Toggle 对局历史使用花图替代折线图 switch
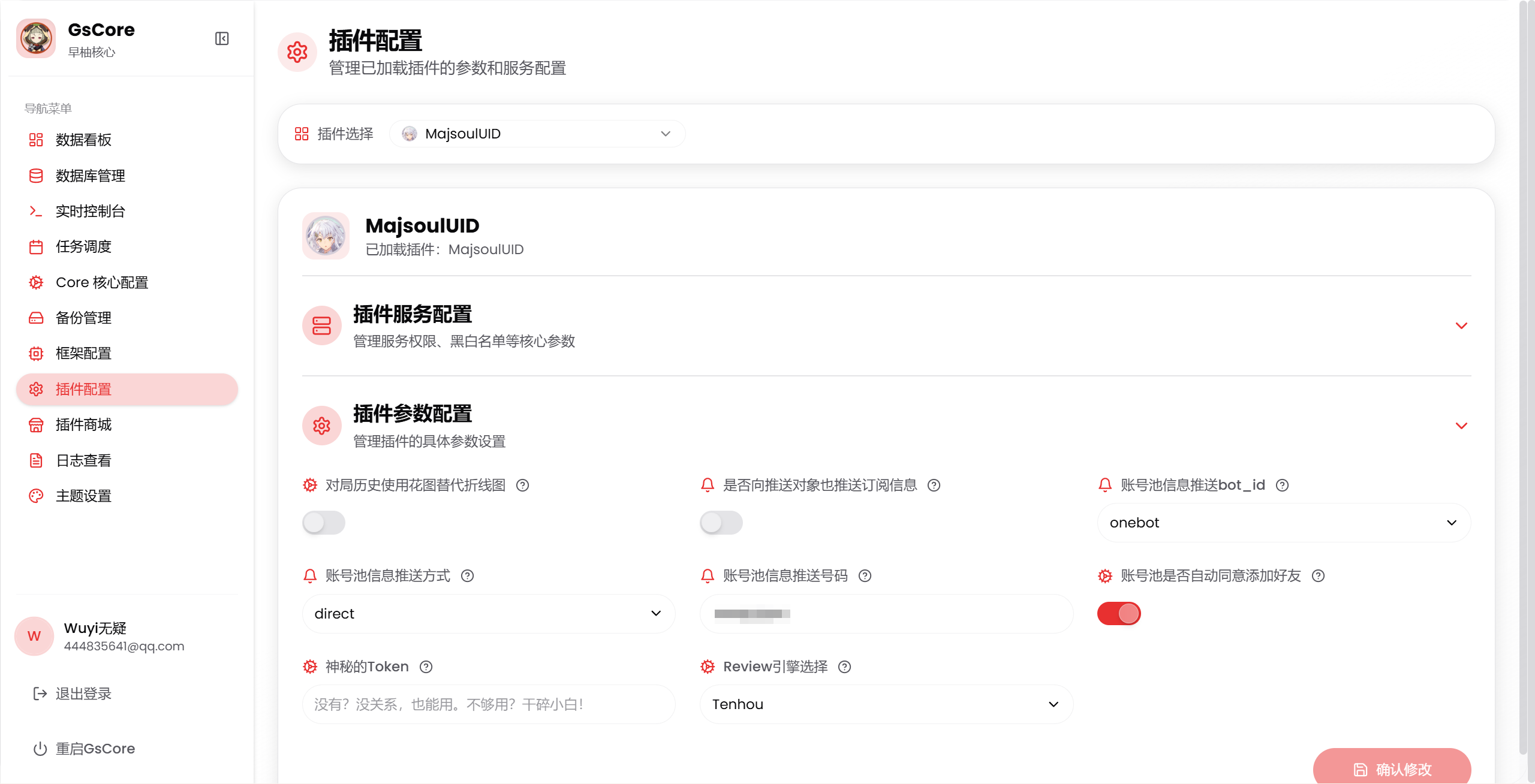 click(x=324, y=523)
